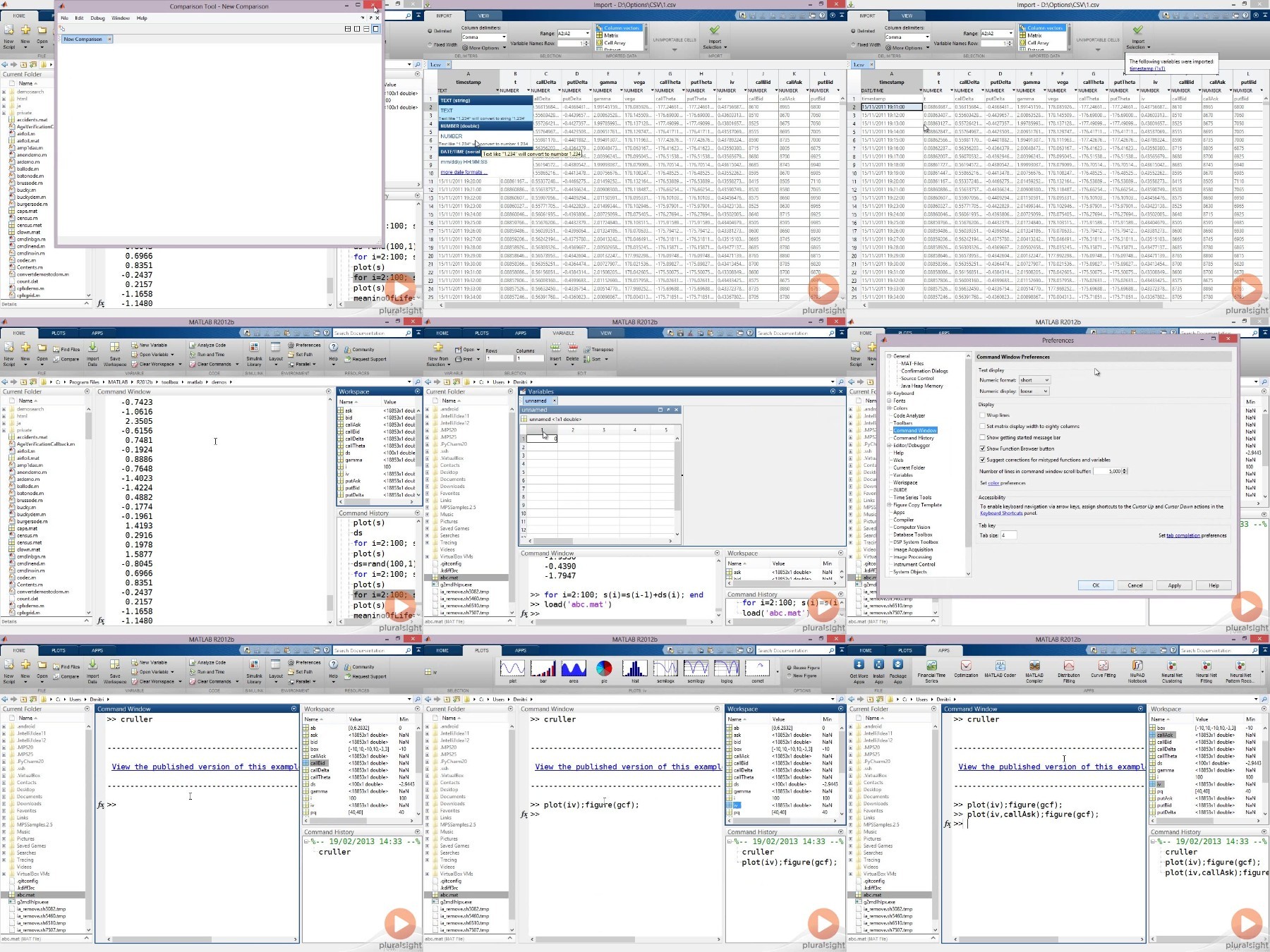Click the Tab size input field
The height and width of the screenshot is (952, 1270).
tap(1008, 535)
